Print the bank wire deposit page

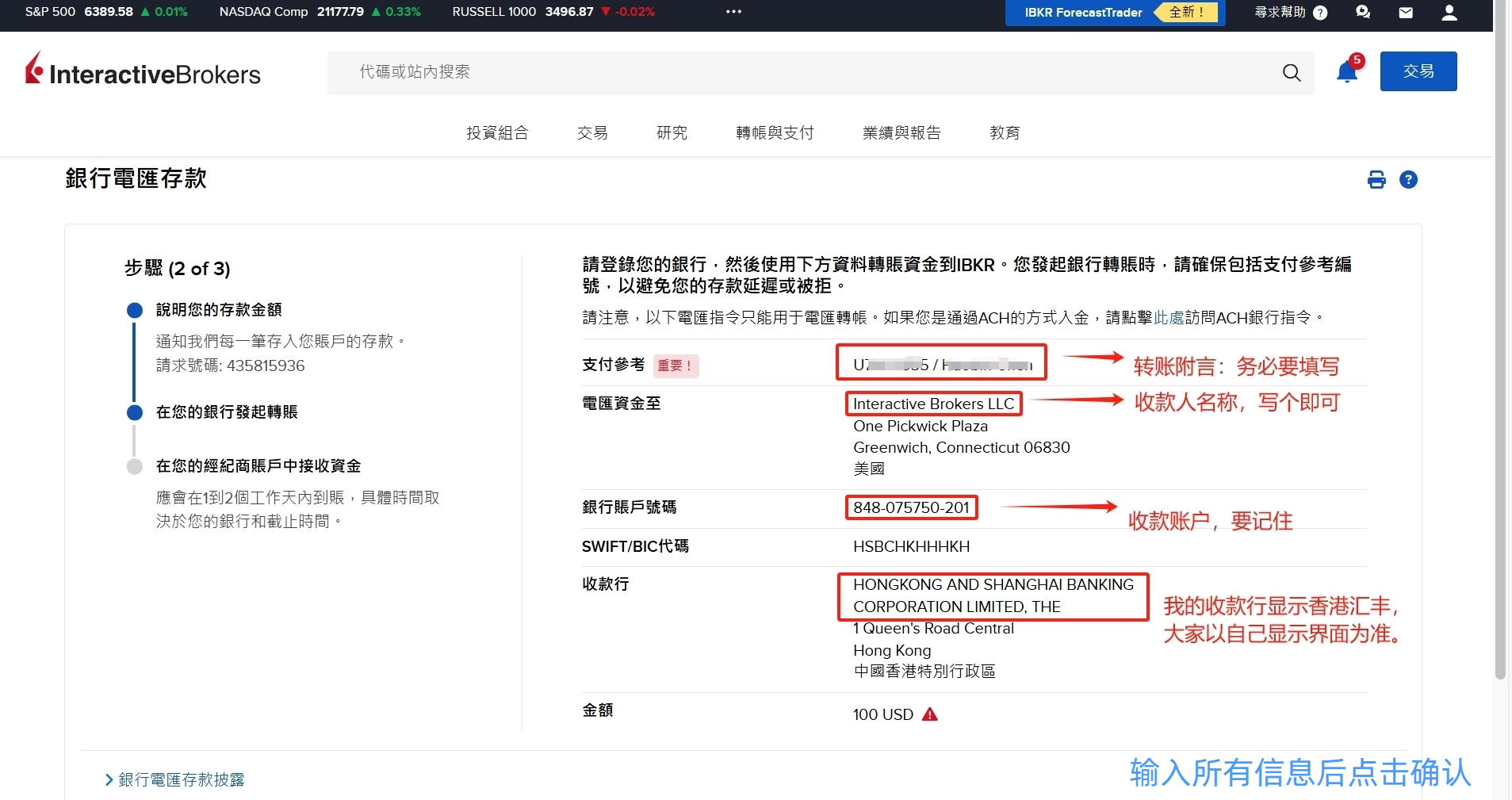click(x=1376, y=180)
